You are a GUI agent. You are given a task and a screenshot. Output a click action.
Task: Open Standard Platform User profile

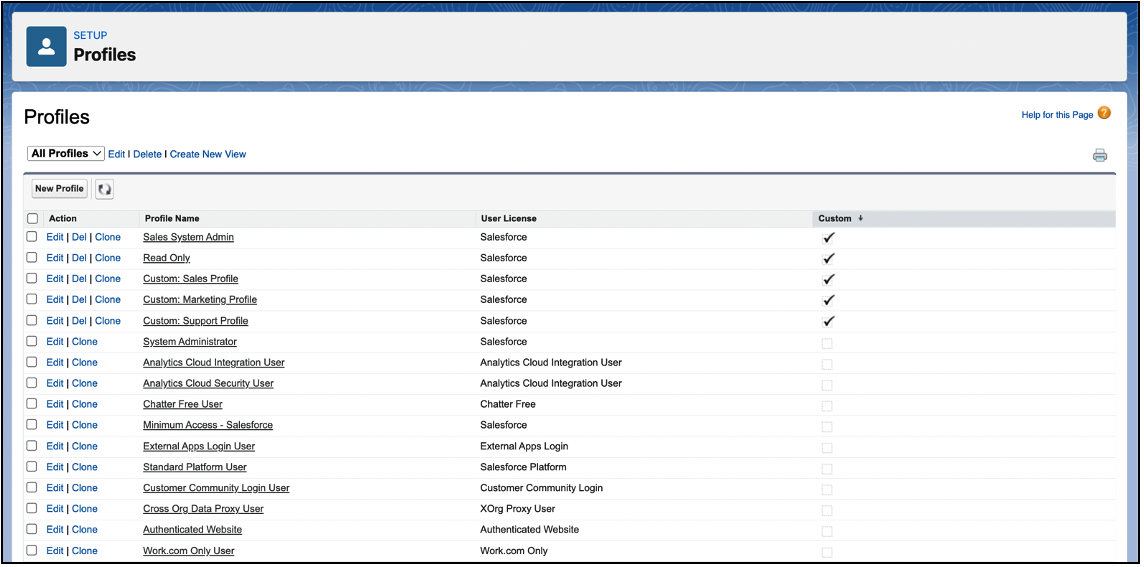tap(195, 467)
